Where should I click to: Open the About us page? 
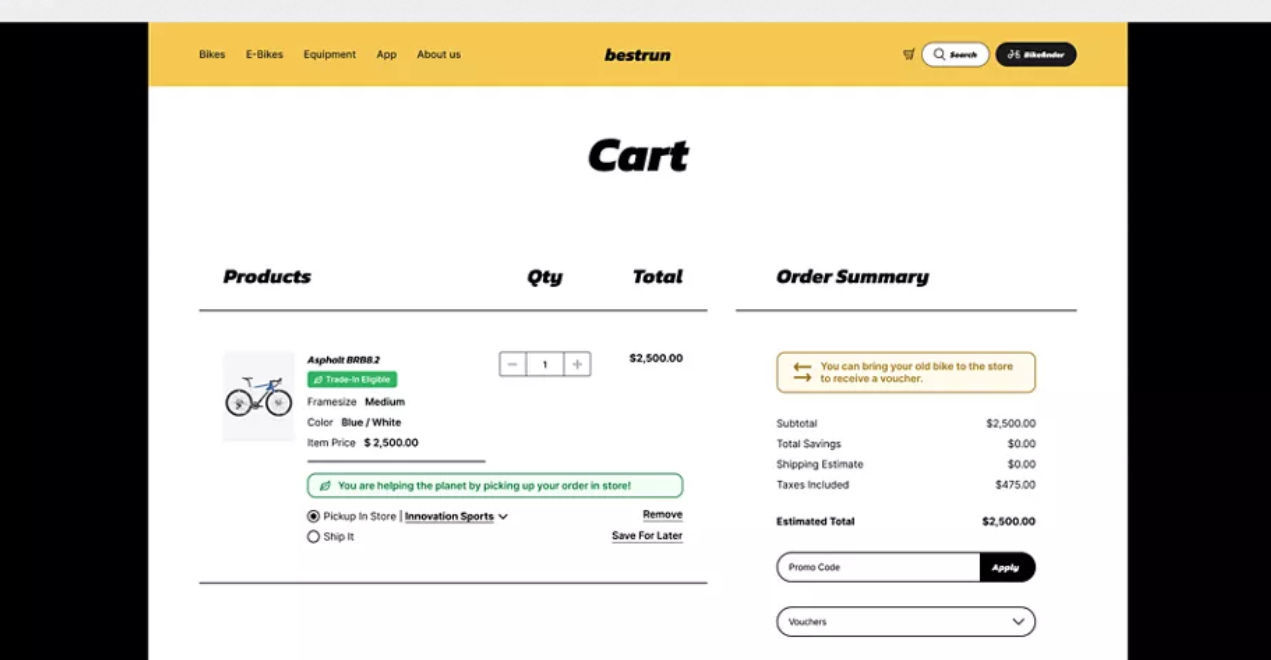438,54
